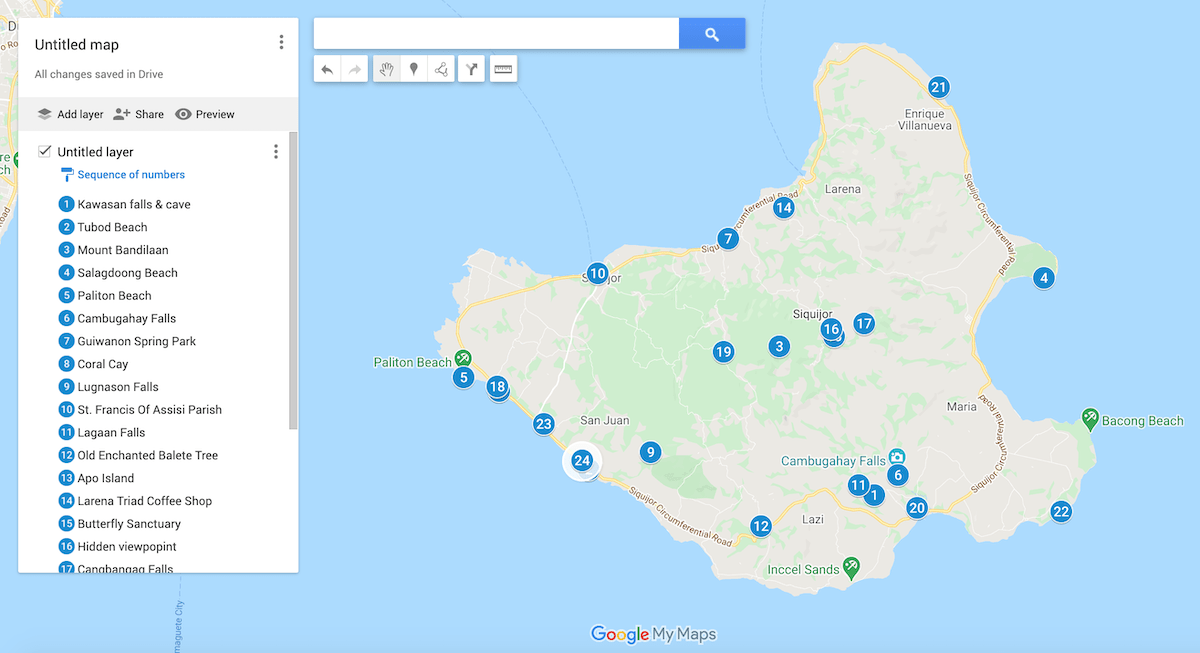Select Salagdoong Beach in the layer list
The height and width of the screenshot is (653, 1200).
click(x=127, y=273)
